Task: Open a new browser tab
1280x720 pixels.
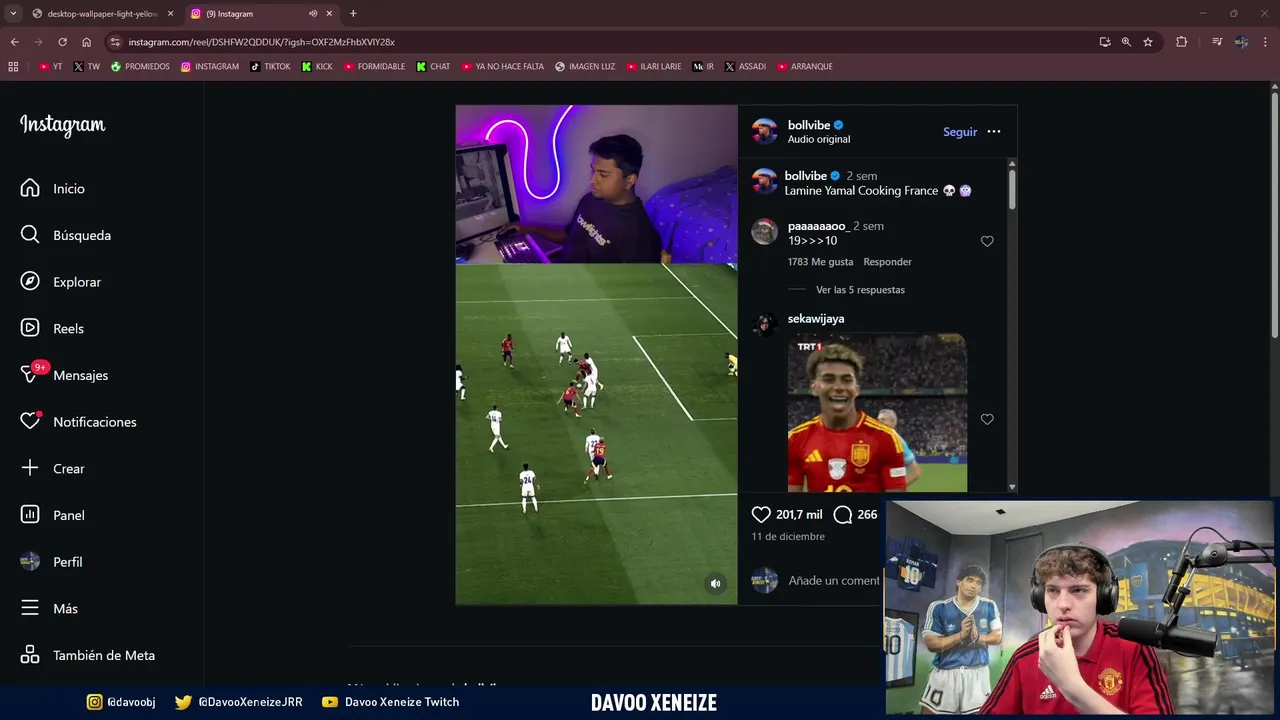Action: [x=353, y=14]
